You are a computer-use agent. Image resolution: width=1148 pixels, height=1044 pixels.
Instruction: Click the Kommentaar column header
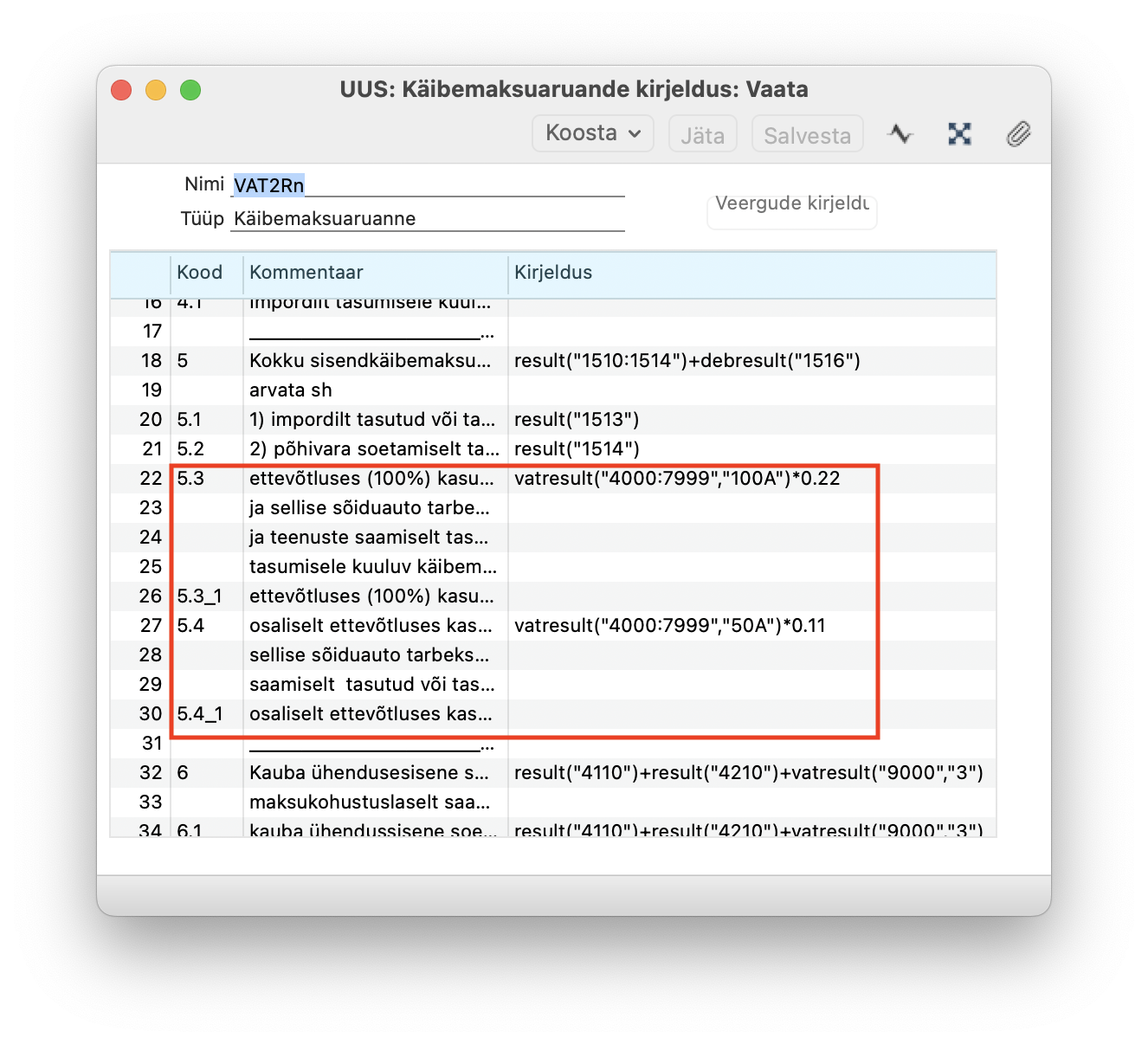coord(306,273)
